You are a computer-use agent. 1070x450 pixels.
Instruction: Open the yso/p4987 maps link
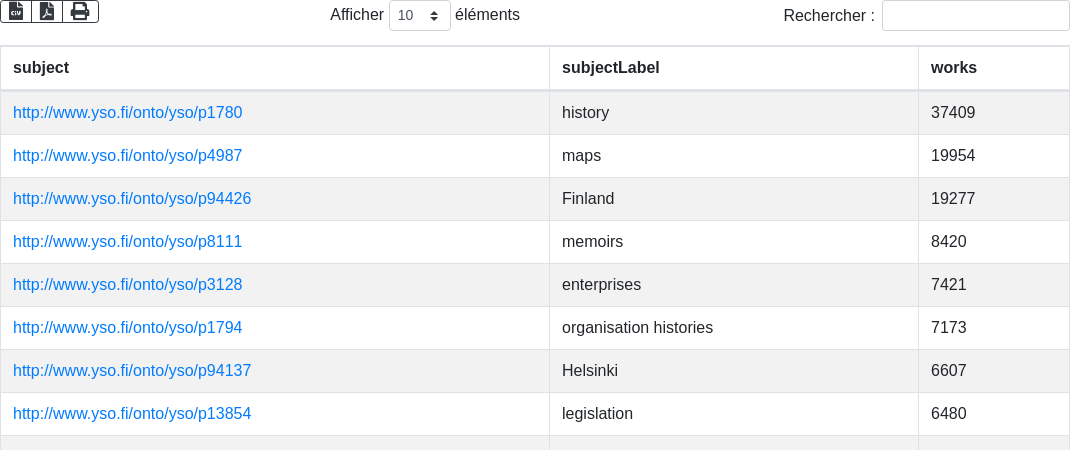click(128, 155)
